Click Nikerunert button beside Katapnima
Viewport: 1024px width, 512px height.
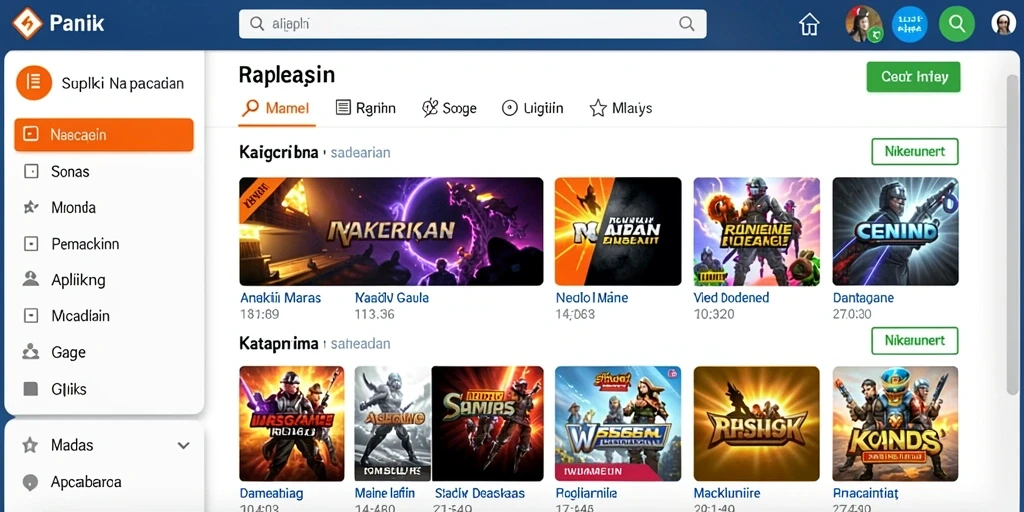pos(914,341)
